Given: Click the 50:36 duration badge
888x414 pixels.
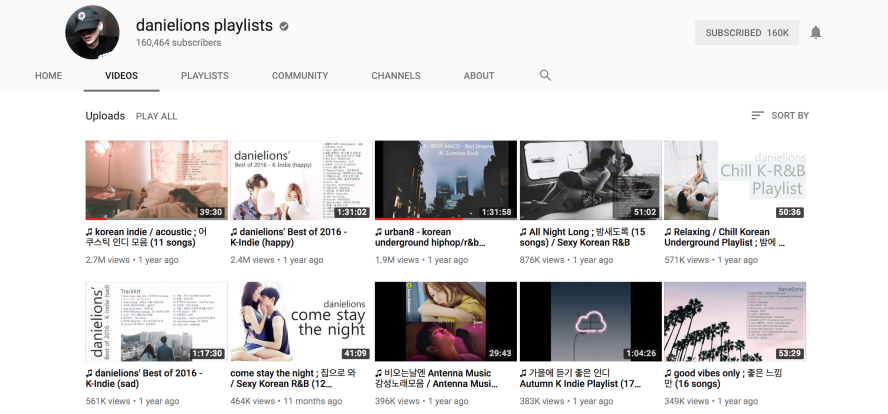Looking at the screenshot, I should [x=789, y=212].
